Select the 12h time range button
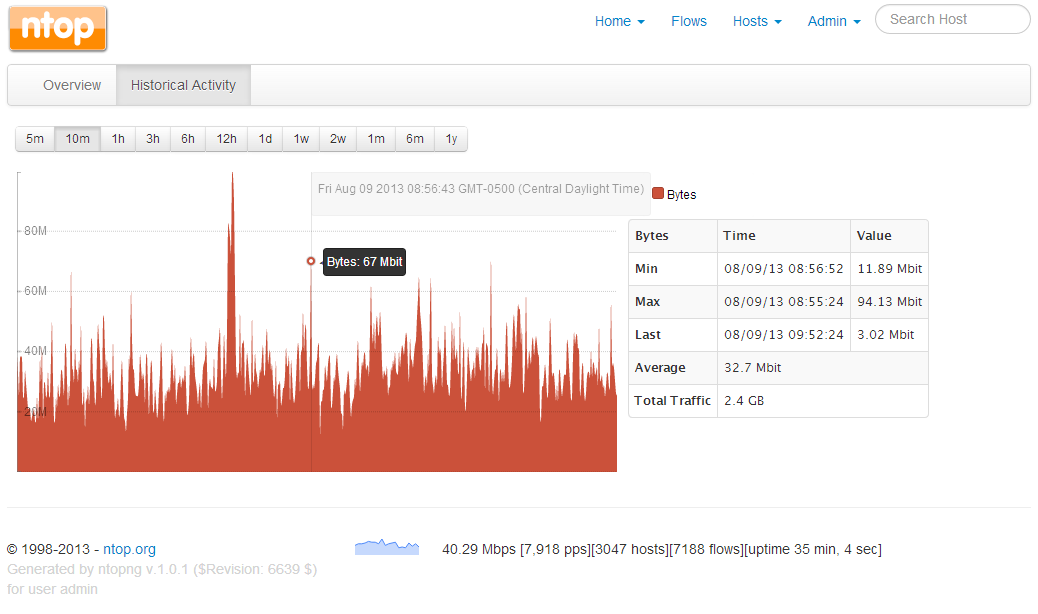1038x614 pixels. pos(226,139)
